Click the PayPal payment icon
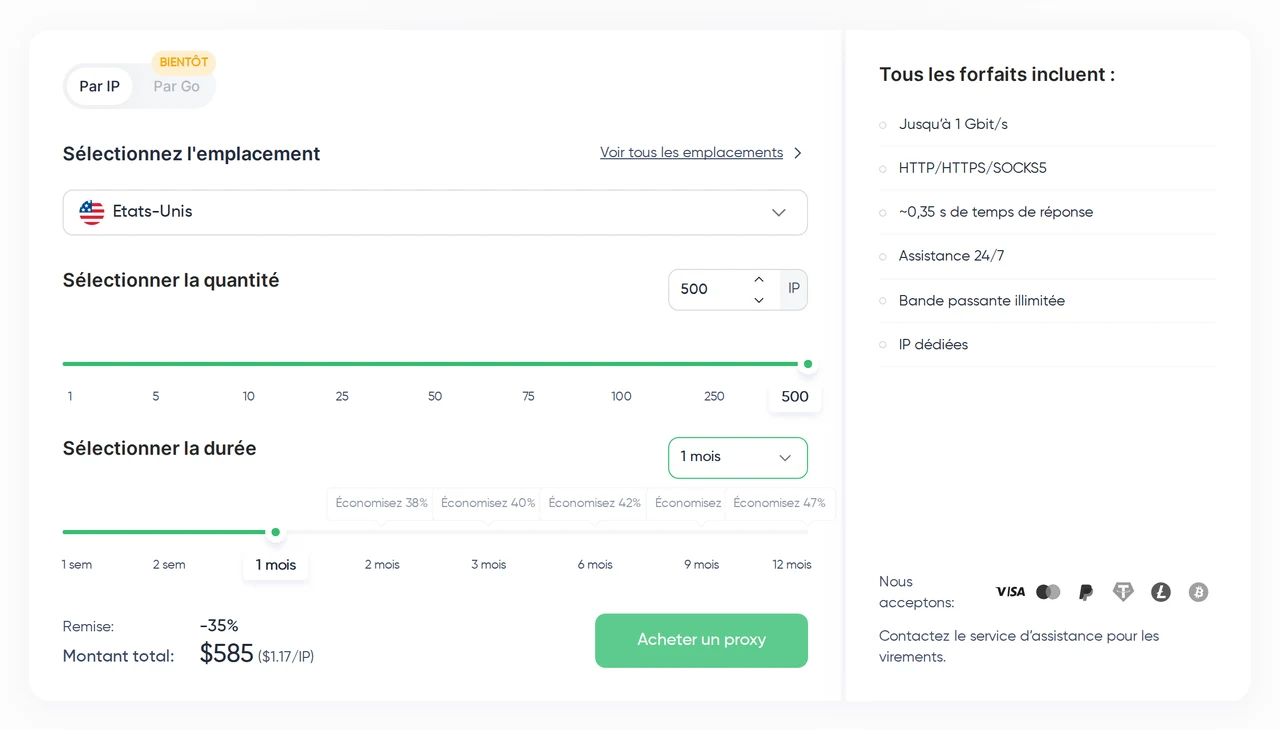This screenshot has height=730, width=1280. click(1086, 592)
